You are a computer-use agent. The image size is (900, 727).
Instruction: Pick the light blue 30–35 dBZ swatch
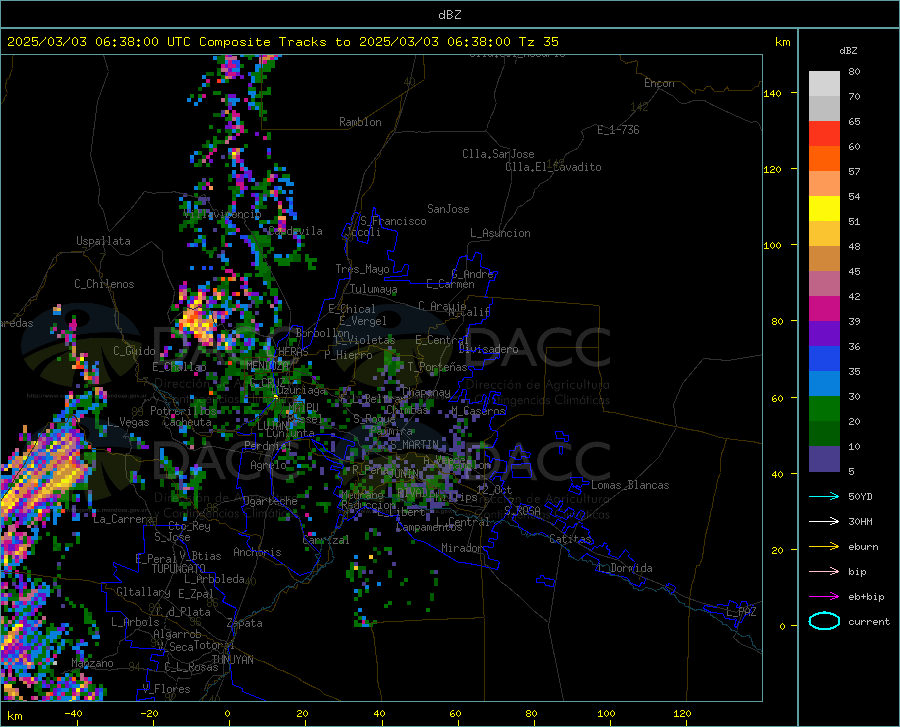tap(824, 384)
